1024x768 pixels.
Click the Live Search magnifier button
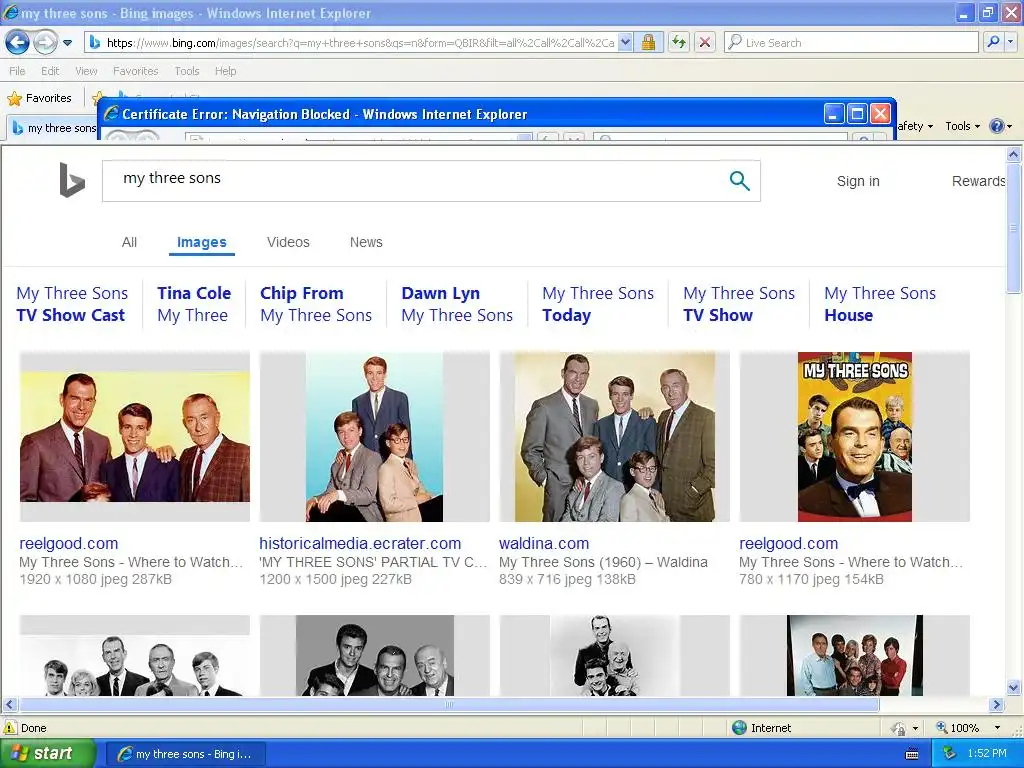(x=993, y=43)
